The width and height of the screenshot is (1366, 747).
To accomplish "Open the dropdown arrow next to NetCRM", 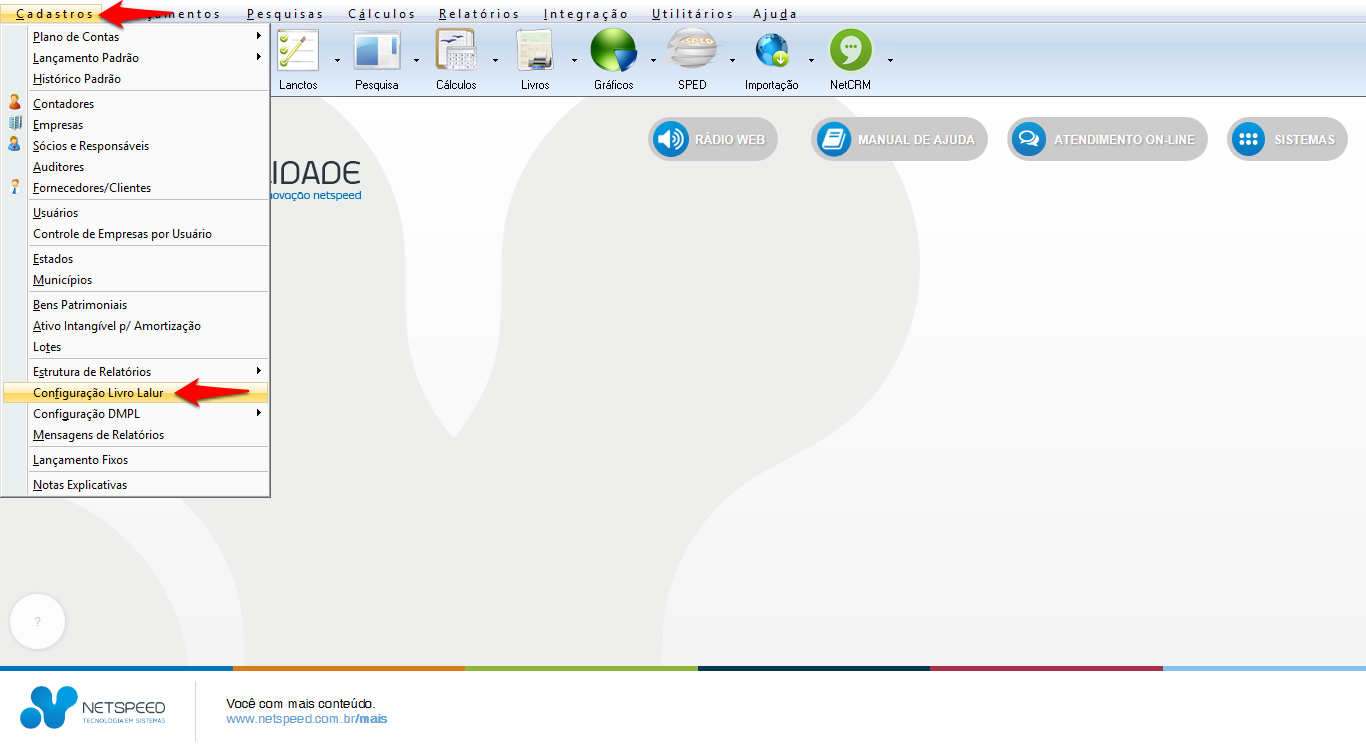I will (890, 60).
